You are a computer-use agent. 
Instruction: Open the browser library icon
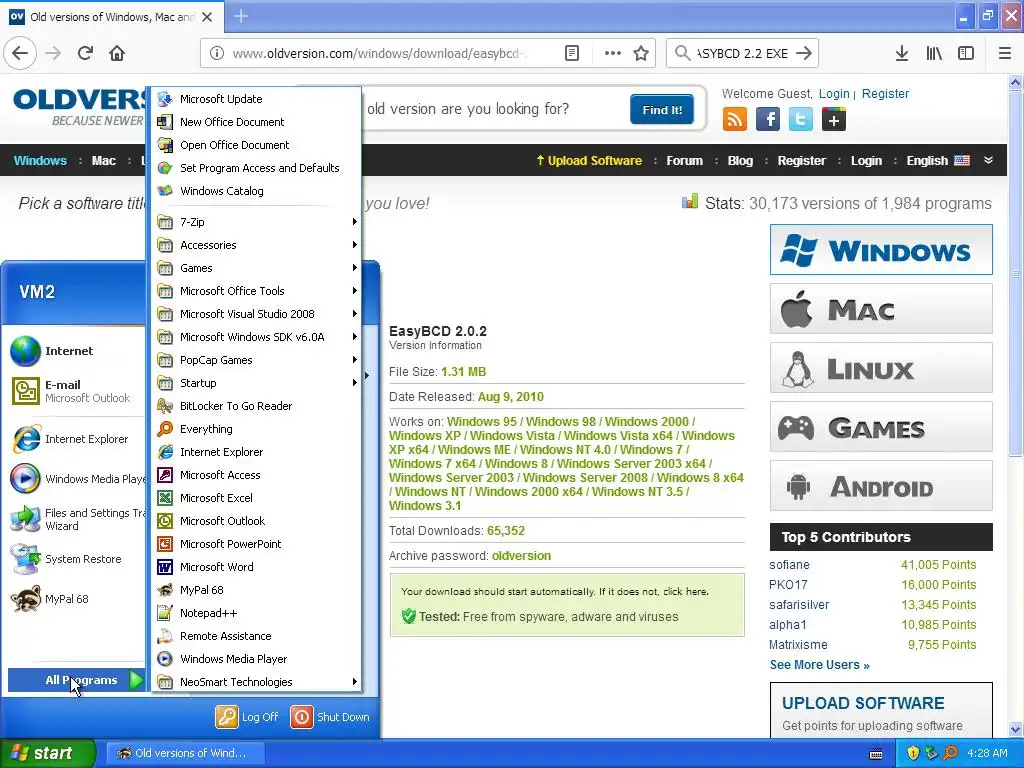[934, 53]
